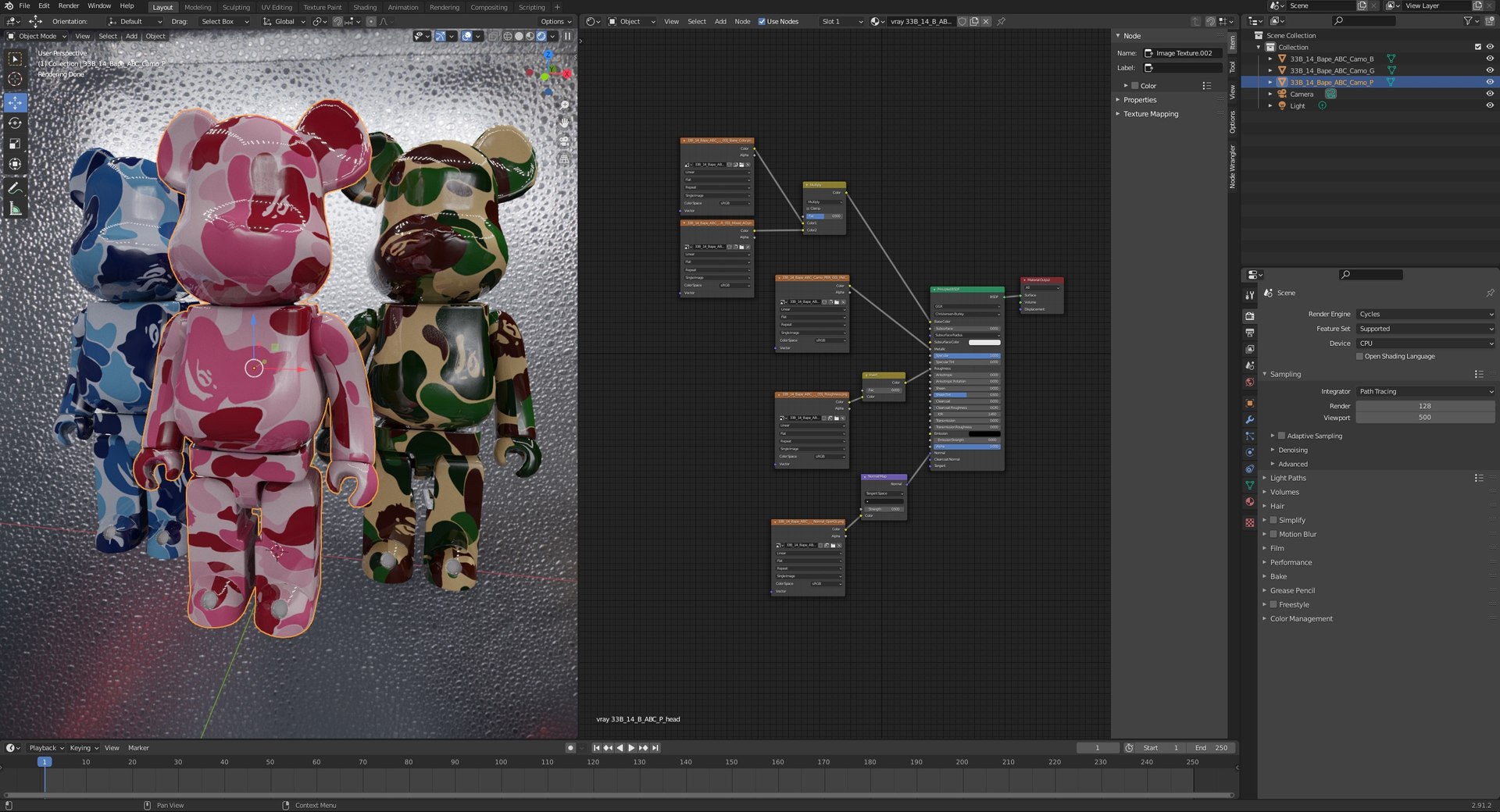
Task: Pin the Scene properties panel
Action: click(1490, 293)
